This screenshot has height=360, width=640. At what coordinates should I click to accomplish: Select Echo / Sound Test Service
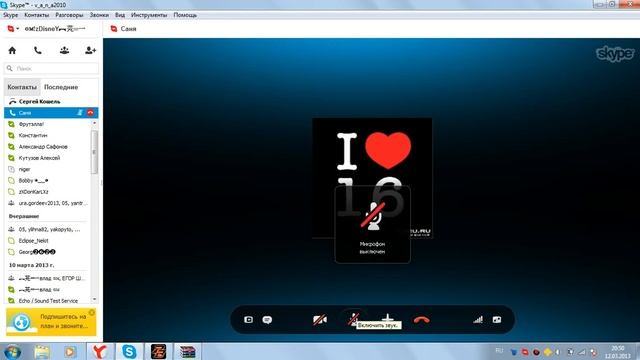click(48, 301)
